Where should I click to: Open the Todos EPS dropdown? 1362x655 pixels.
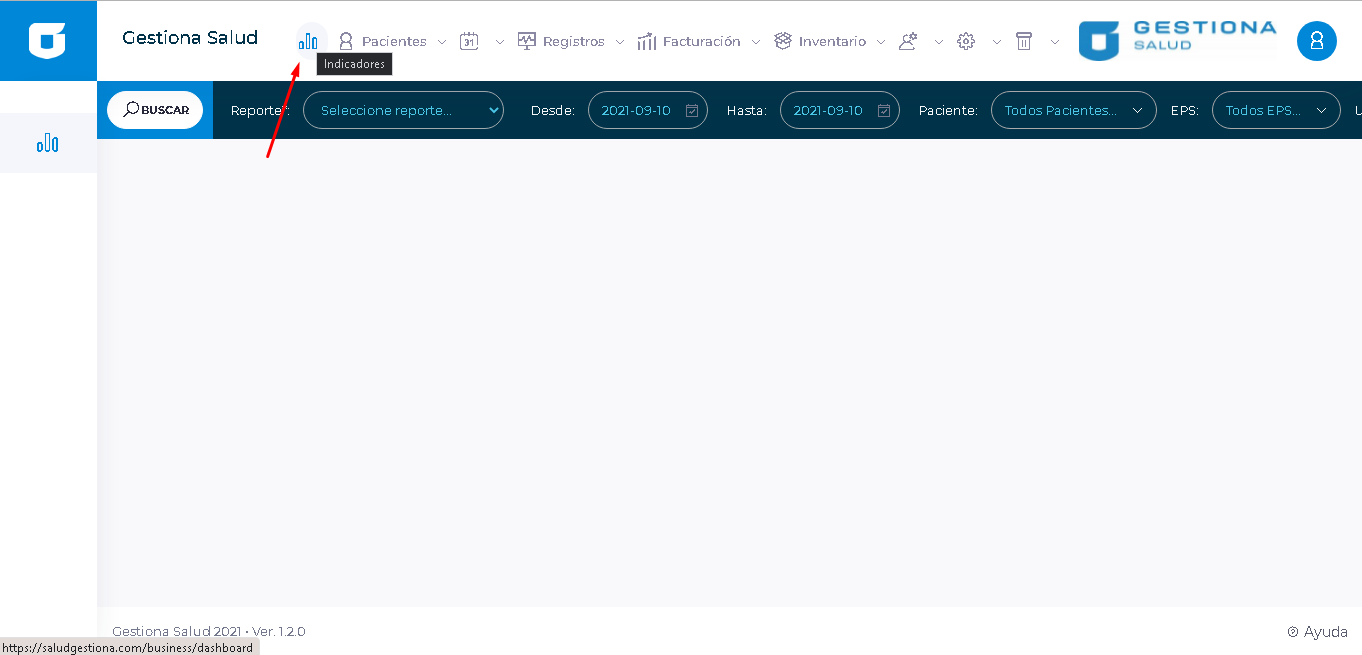(x=1275, y=111)
